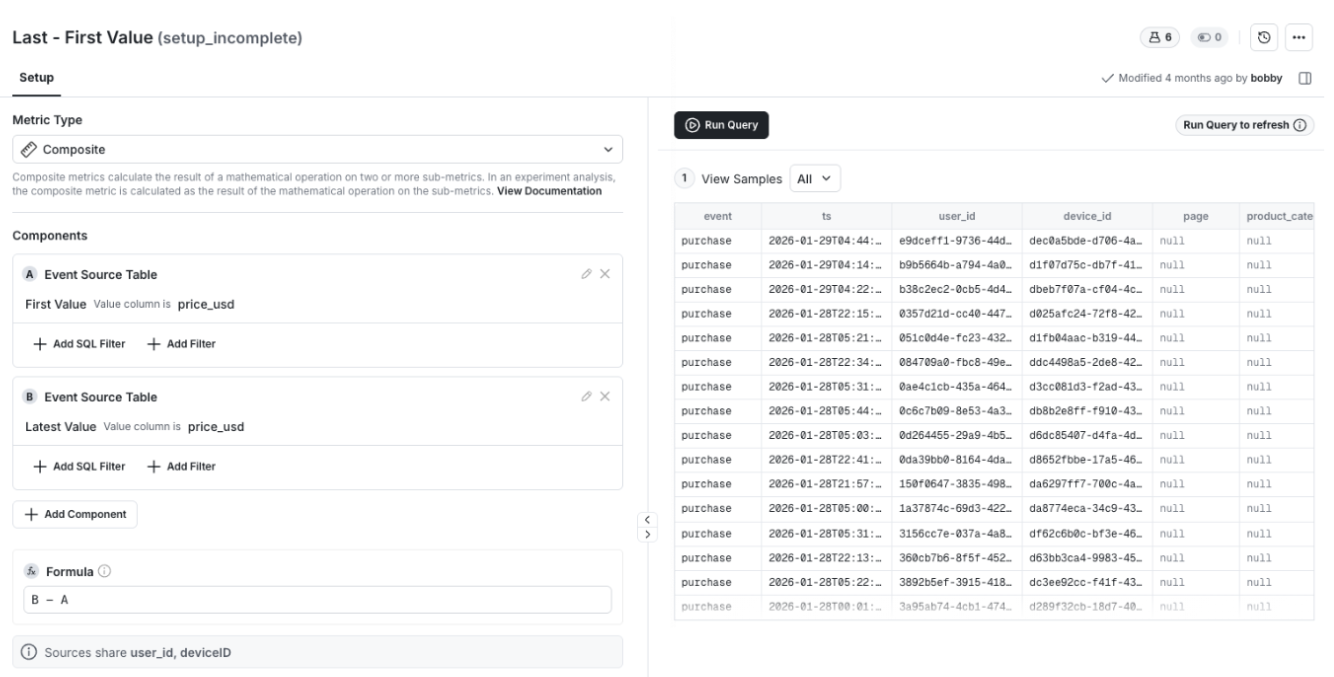The width and height of the screenshot is (1334, 677).
Task: Open the Metric Type Composite dropdown
Action: 317,149
